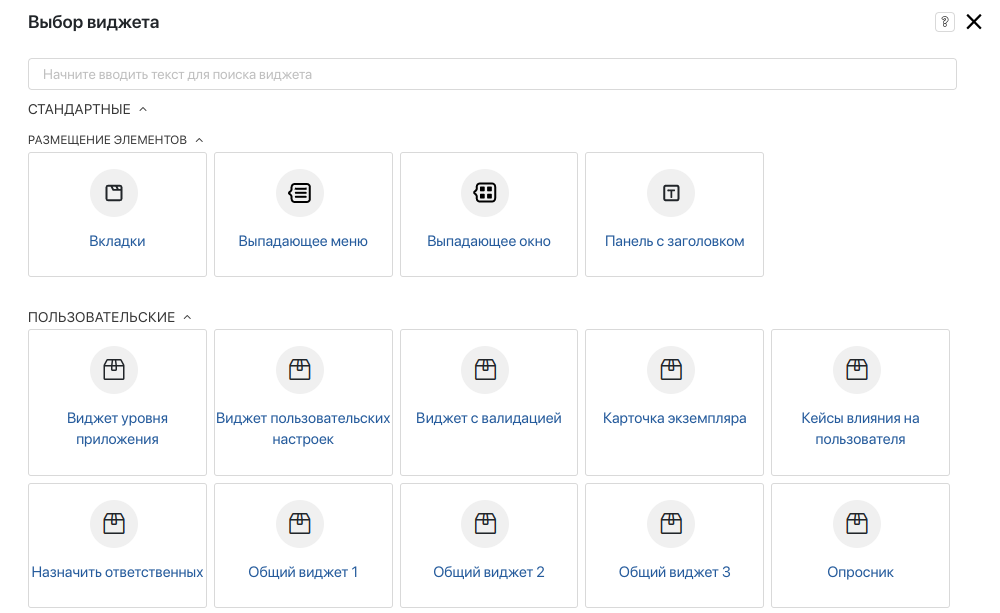The height and width of the screenshot is (613, 1000).
Task: Click the Общий виджет 3 label
Action: (x=674, y=572)
